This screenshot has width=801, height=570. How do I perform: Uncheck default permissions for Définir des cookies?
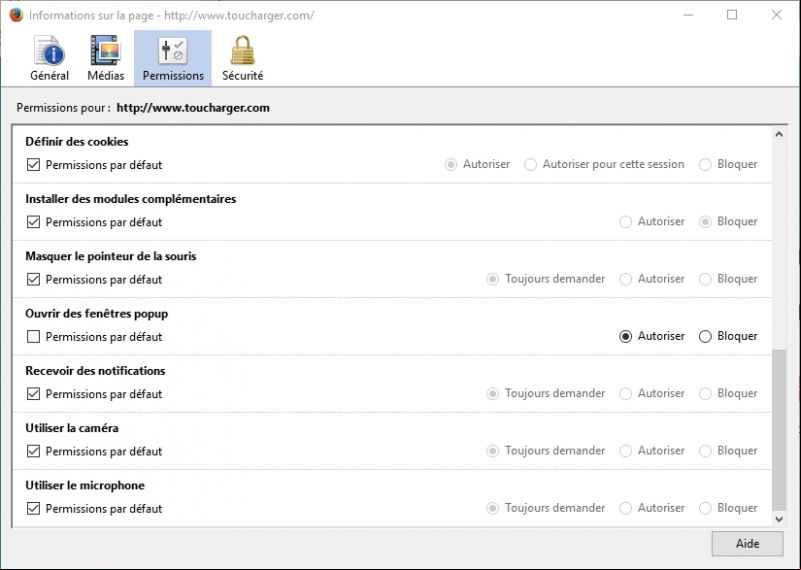[33, 164]
